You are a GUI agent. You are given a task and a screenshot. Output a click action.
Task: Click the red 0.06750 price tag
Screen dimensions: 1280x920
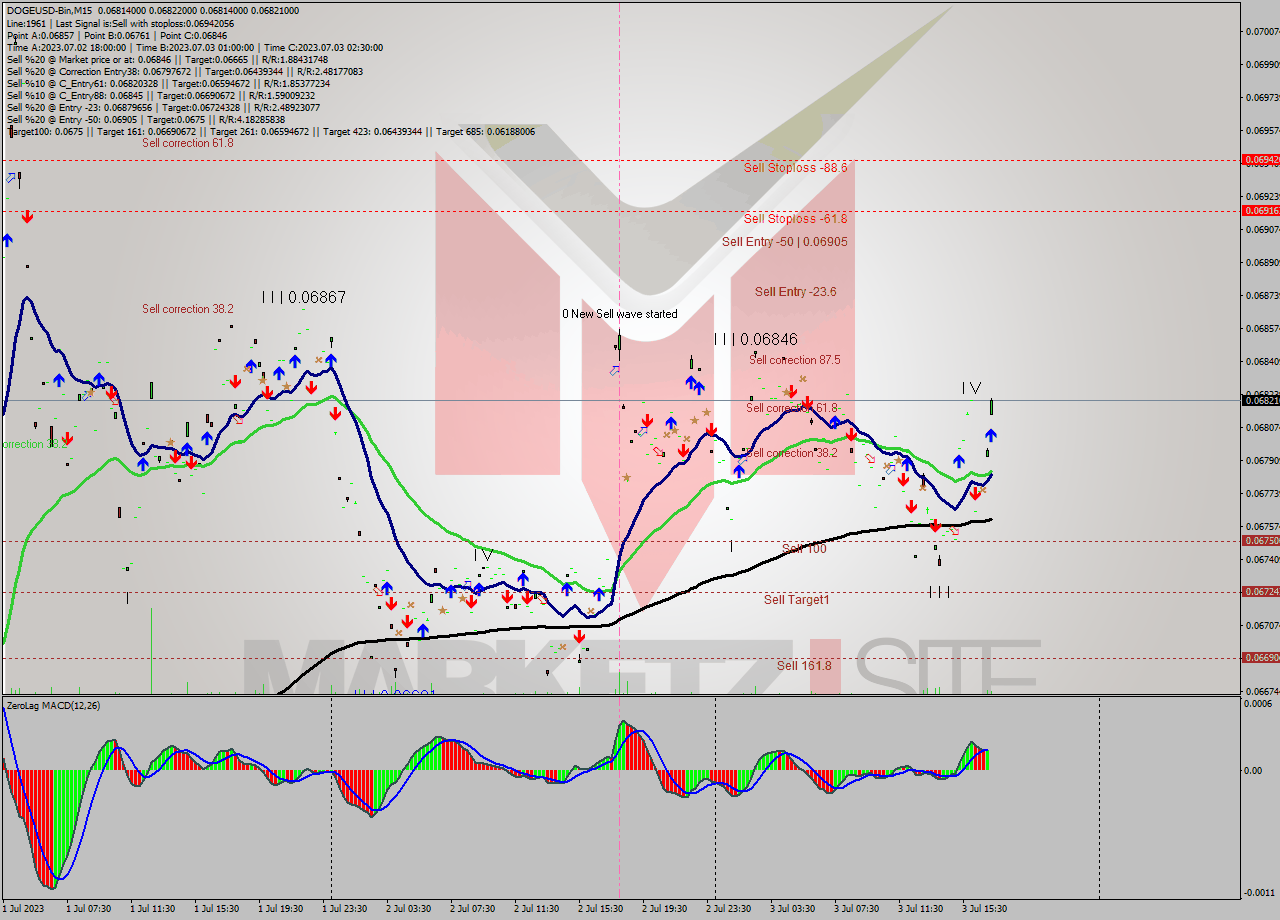1259,540
